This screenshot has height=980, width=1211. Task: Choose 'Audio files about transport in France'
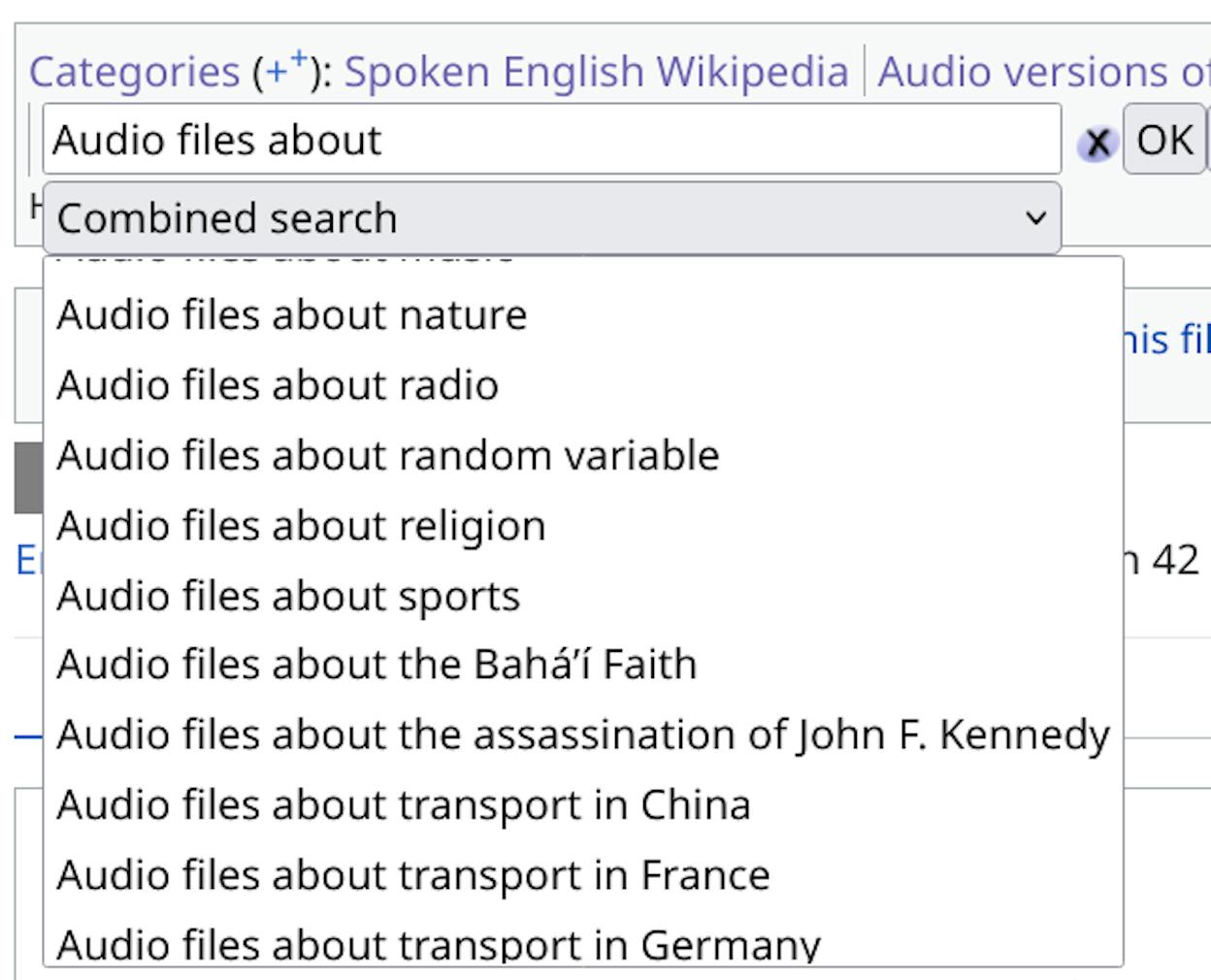coord(583,874)
